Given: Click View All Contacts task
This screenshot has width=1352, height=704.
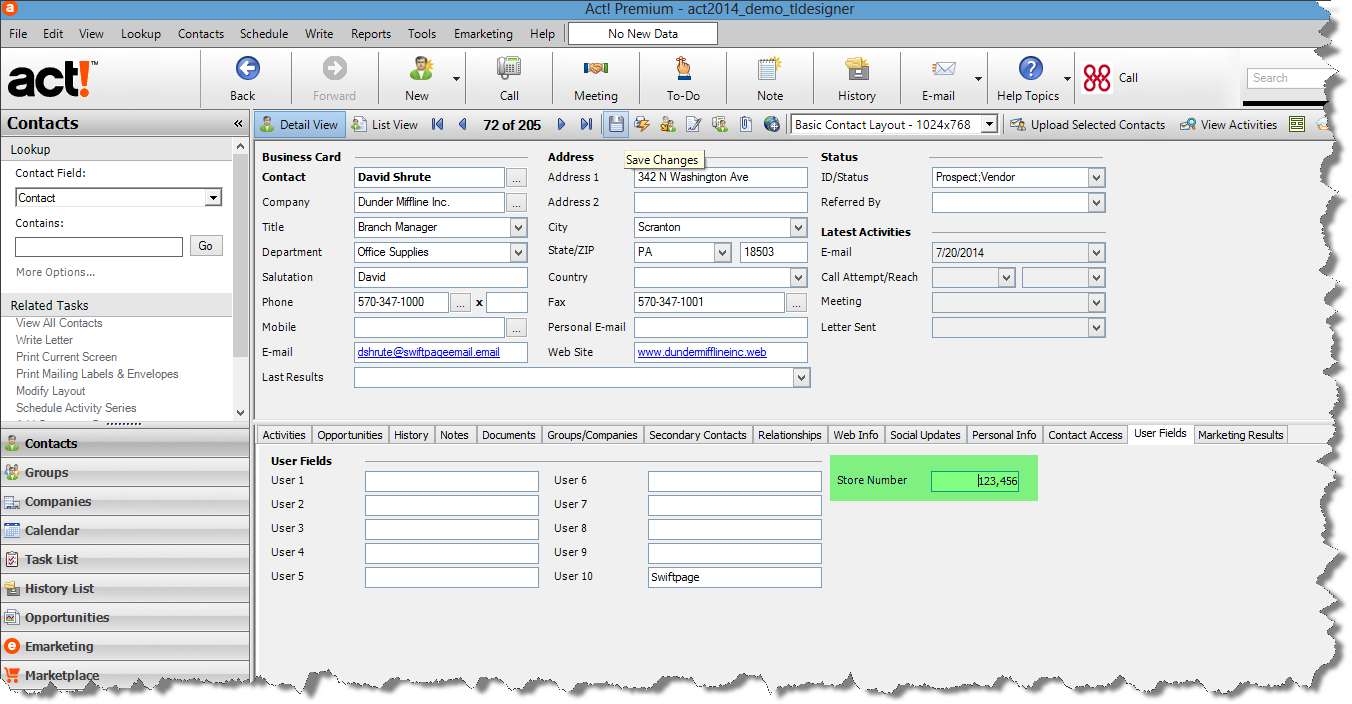Looking at the screenshot, I should coord(59,323).
